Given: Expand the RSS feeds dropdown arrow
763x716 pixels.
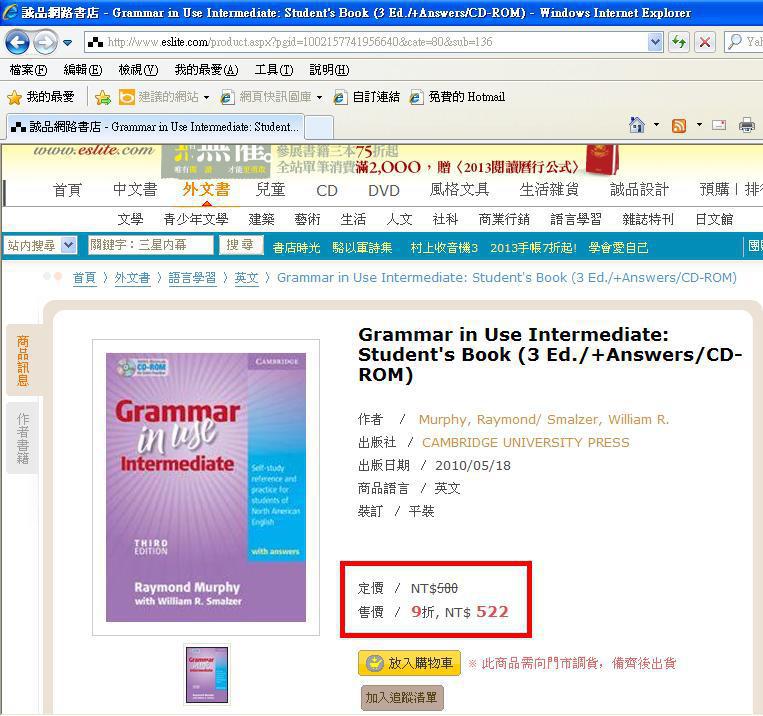Looking at the screenshot, I should pos(699,125).
